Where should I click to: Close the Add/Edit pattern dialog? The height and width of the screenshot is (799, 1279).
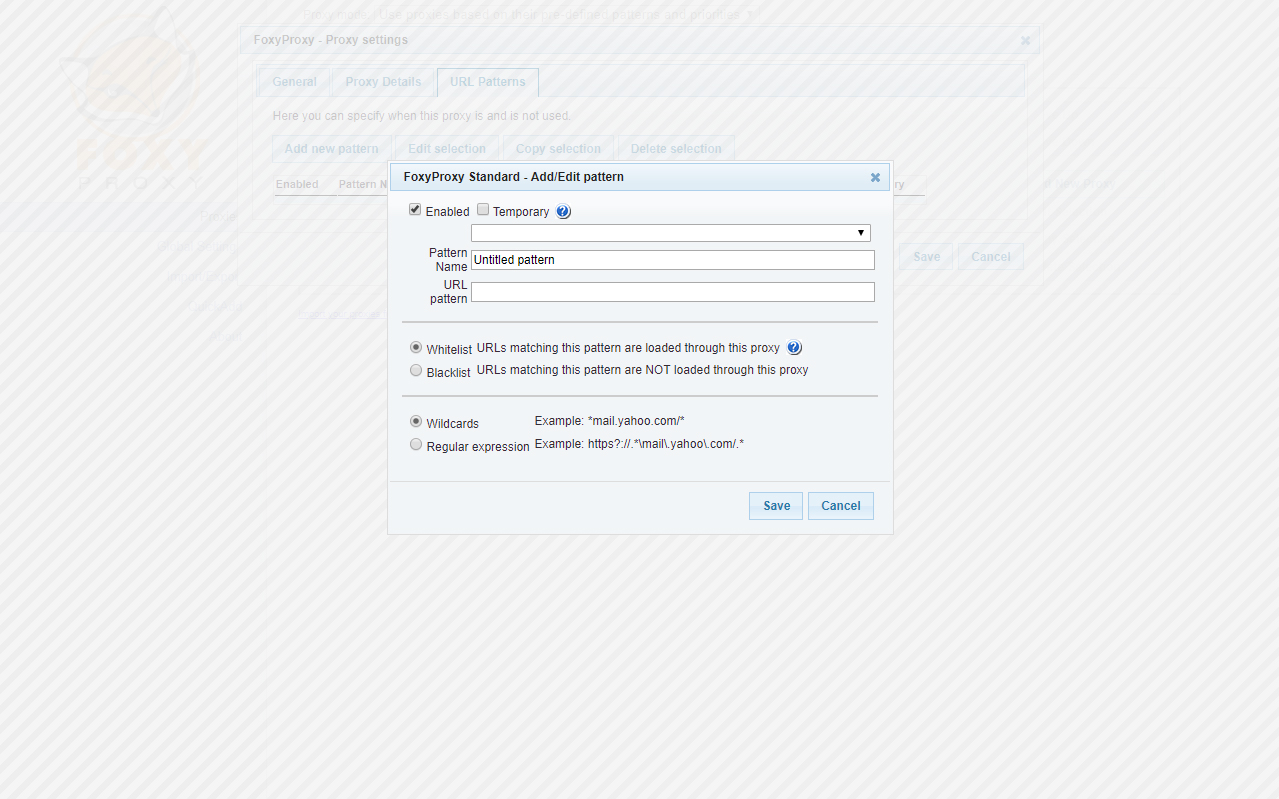click(875, 177)
